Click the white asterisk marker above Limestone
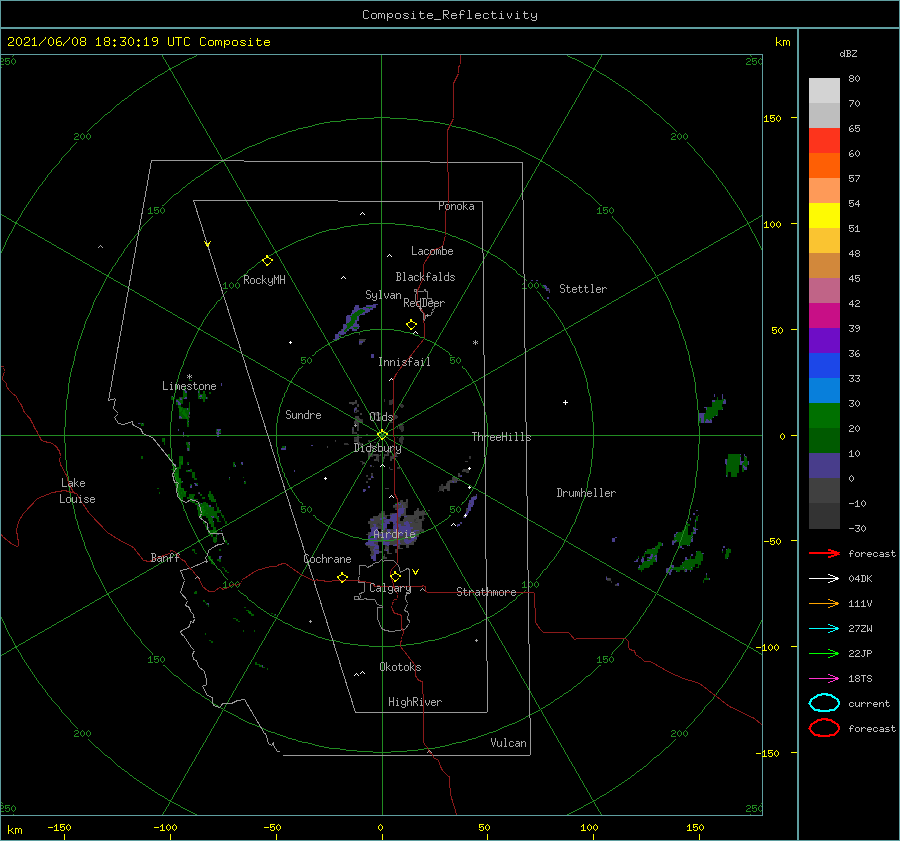Viewport: 900px width, 841px height. point(189,377)
